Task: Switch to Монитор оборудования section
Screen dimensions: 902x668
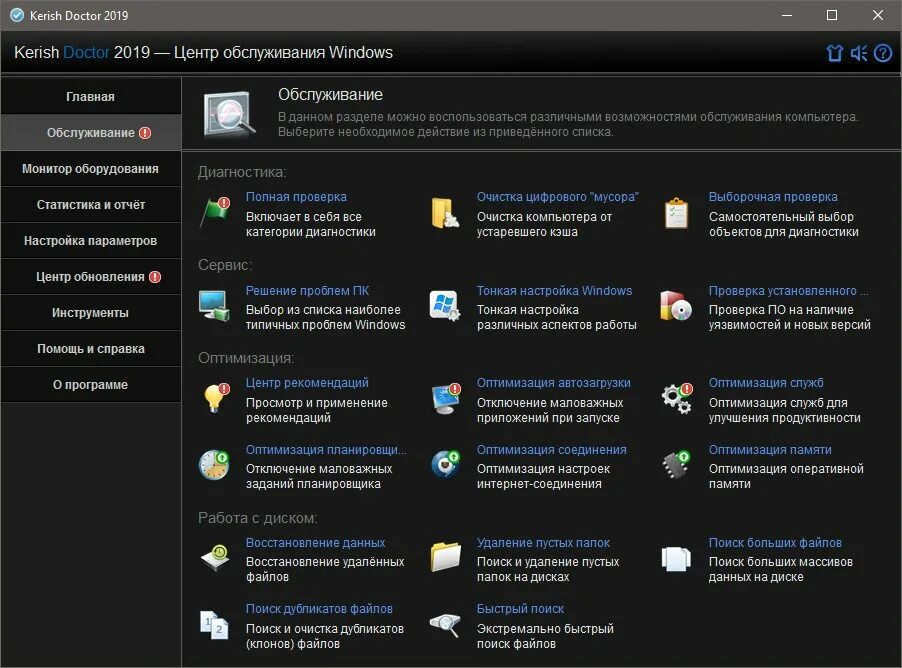Action: click(x=90, y=169)
